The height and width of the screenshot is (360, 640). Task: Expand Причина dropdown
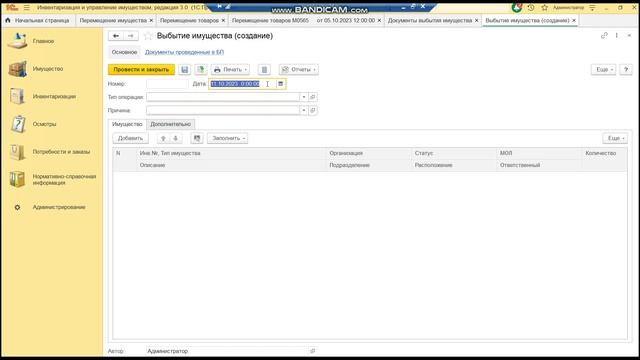[x=304, y=111]
